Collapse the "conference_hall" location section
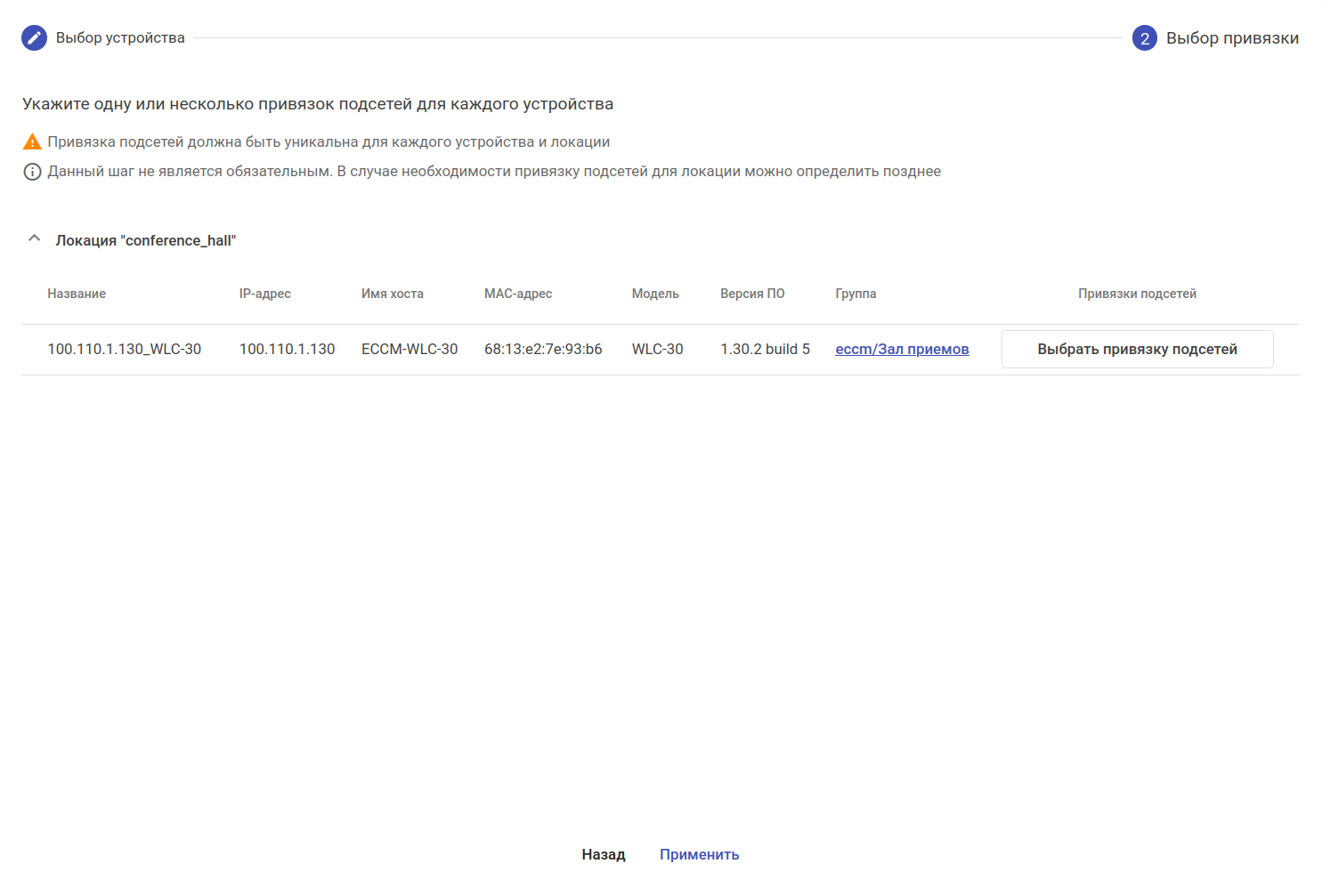The image size is (1322, 896). (35, 239)
